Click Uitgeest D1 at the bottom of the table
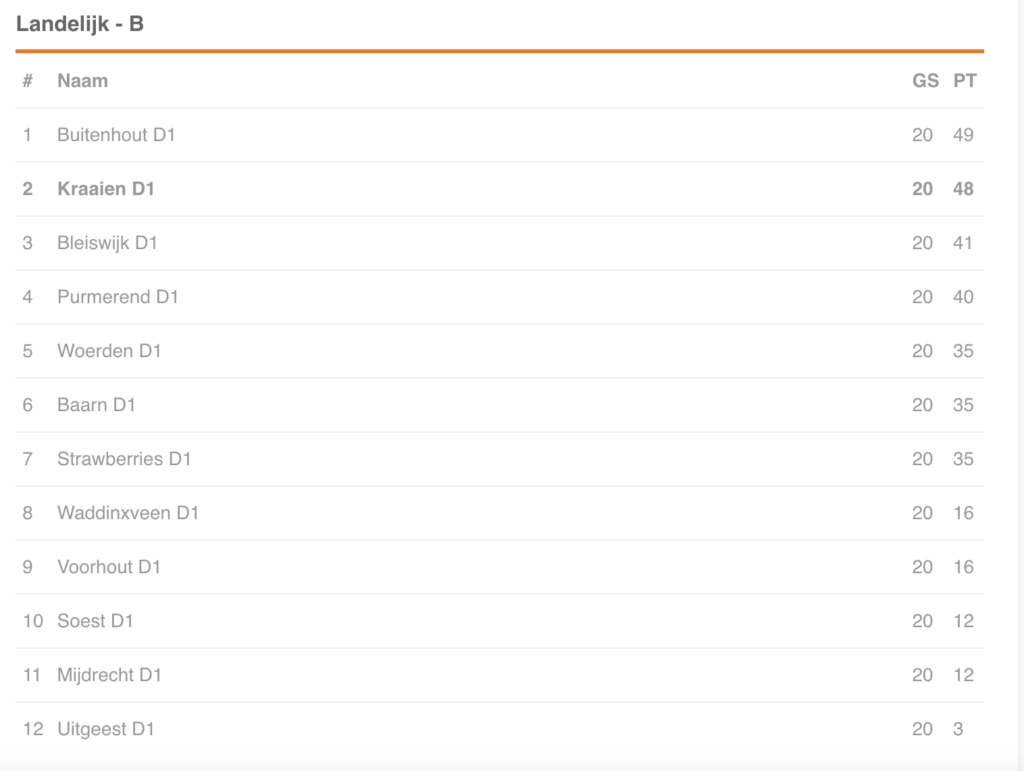The image size is (1024, 771). 106,729
